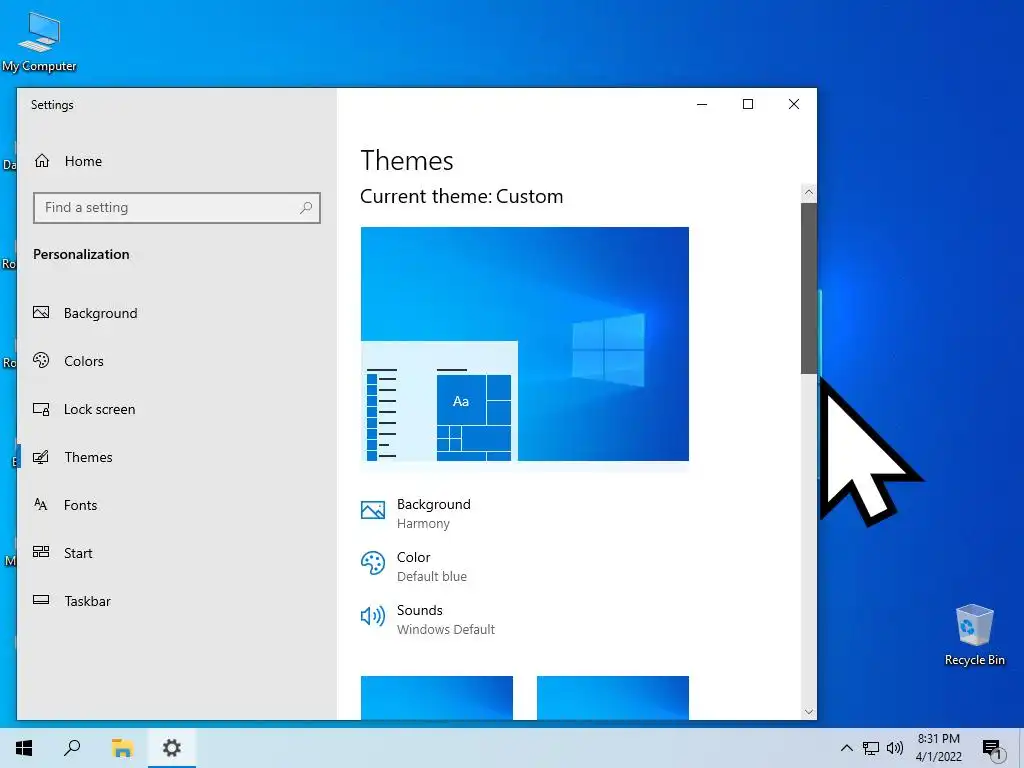Click the Themes brush icon in sidebar
Screen dimensions: 1024x768
pyautogui.click(x=41, y=457)
